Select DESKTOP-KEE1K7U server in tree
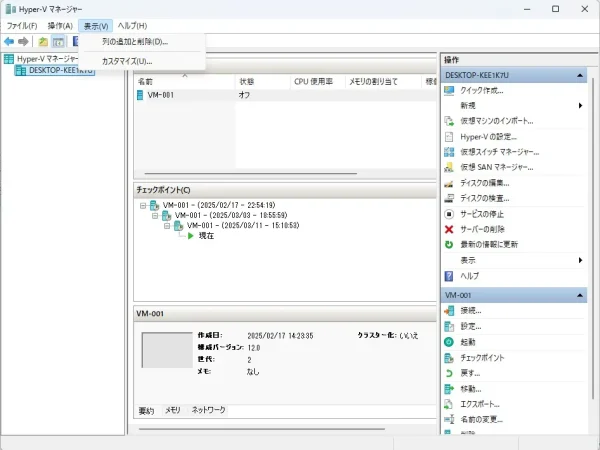Viewport: 600px width, 450px height. click(x=55, y=70)
